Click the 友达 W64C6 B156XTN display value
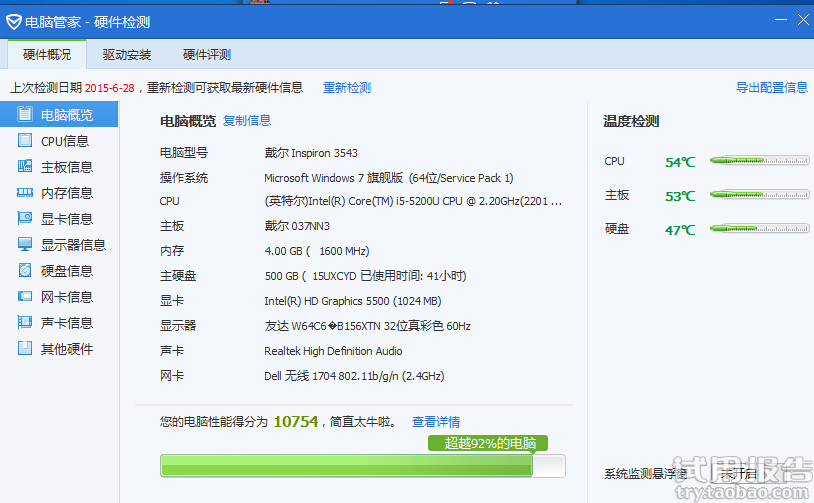 368,326
